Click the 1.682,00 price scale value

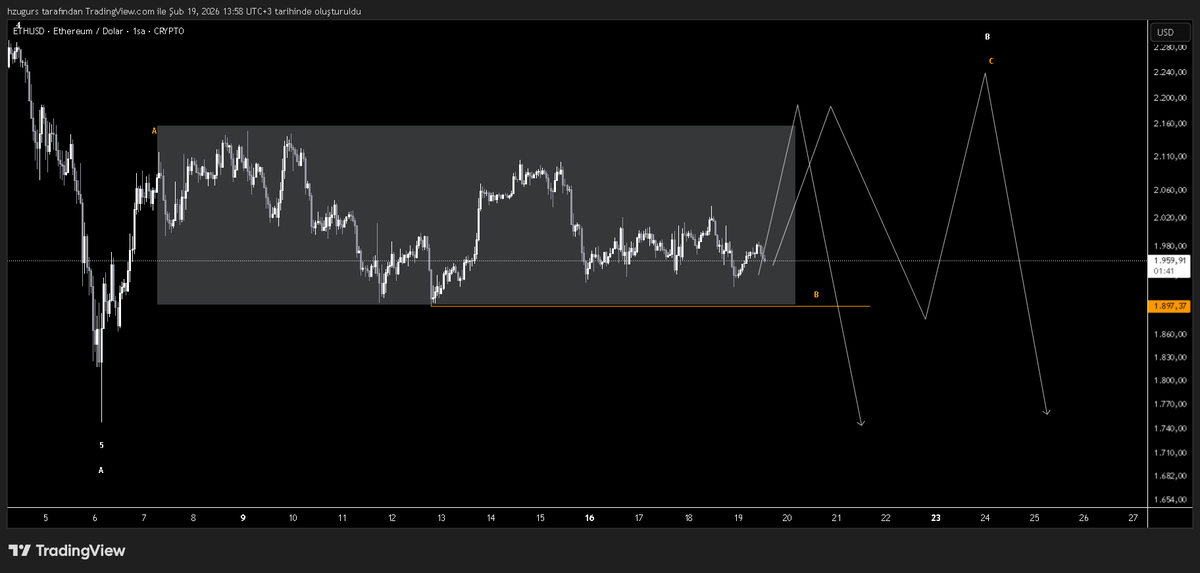(1170, 476)
